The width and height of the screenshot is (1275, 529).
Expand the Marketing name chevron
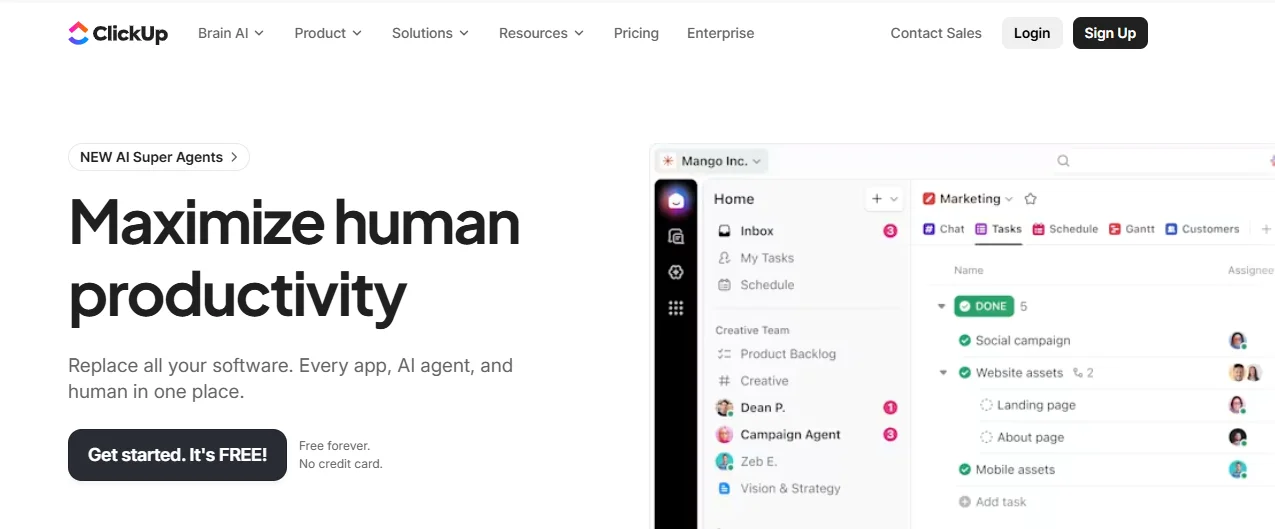[1009, 199]
